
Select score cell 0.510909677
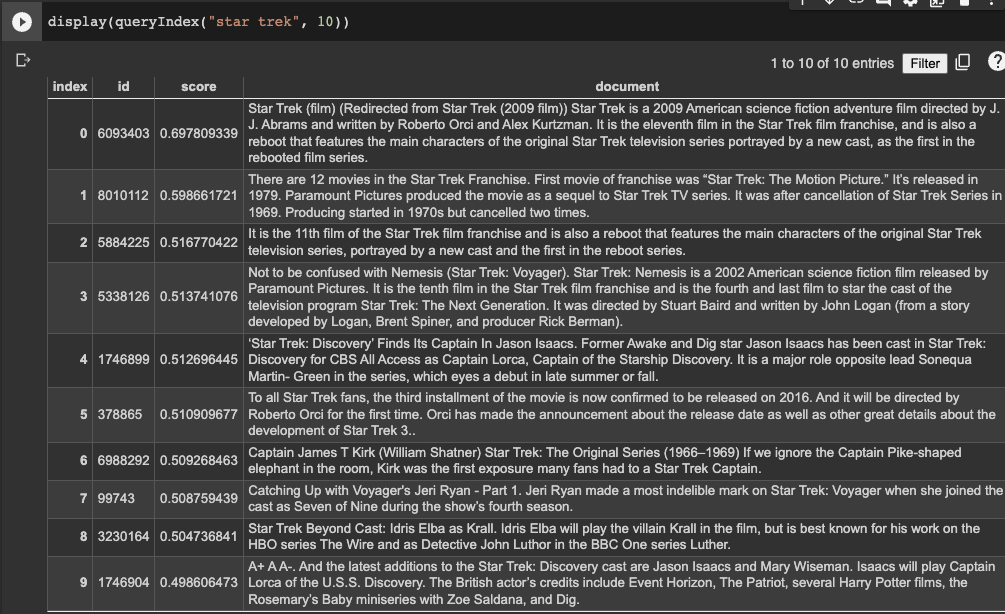click(199, 414)
